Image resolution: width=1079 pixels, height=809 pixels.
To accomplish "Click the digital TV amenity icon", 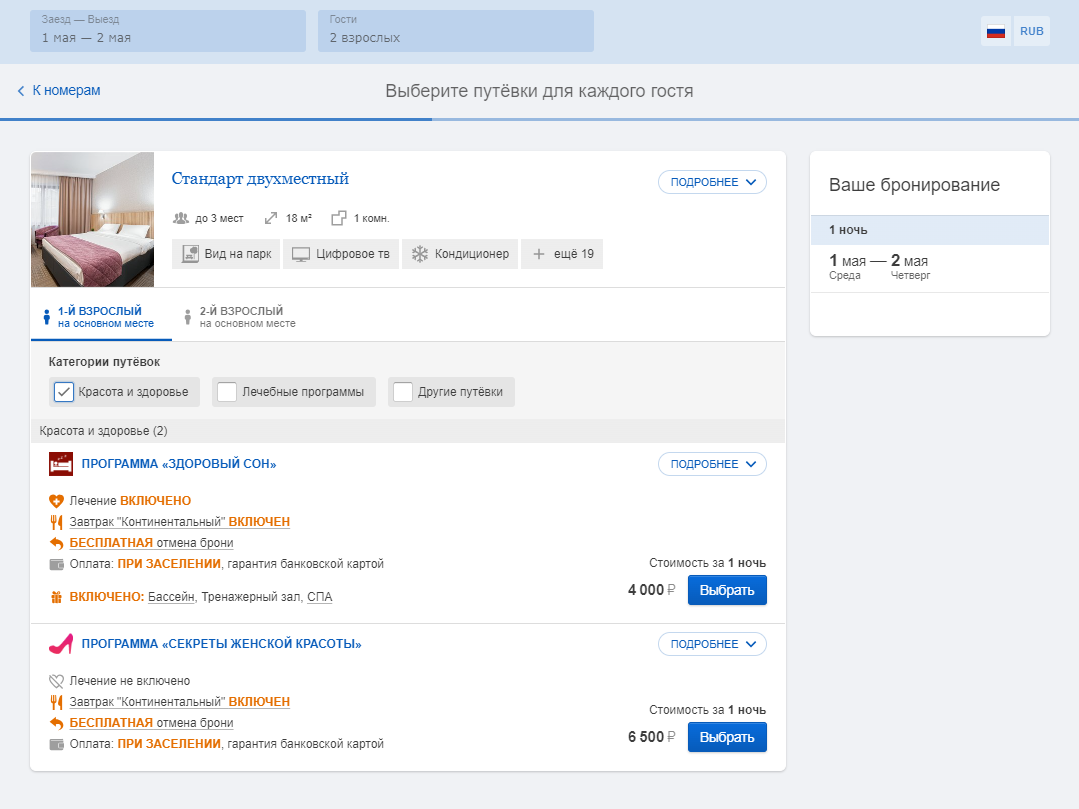I will coord(301,254).
